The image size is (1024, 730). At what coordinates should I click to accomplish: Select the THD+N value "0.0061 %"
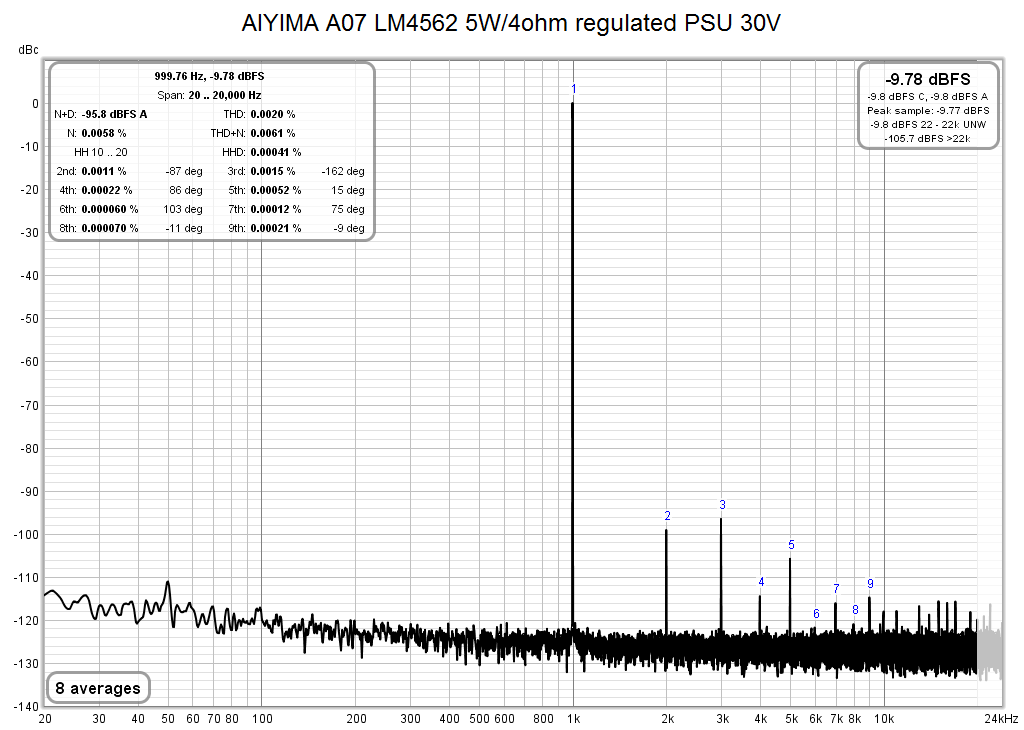tap(273, 133)
